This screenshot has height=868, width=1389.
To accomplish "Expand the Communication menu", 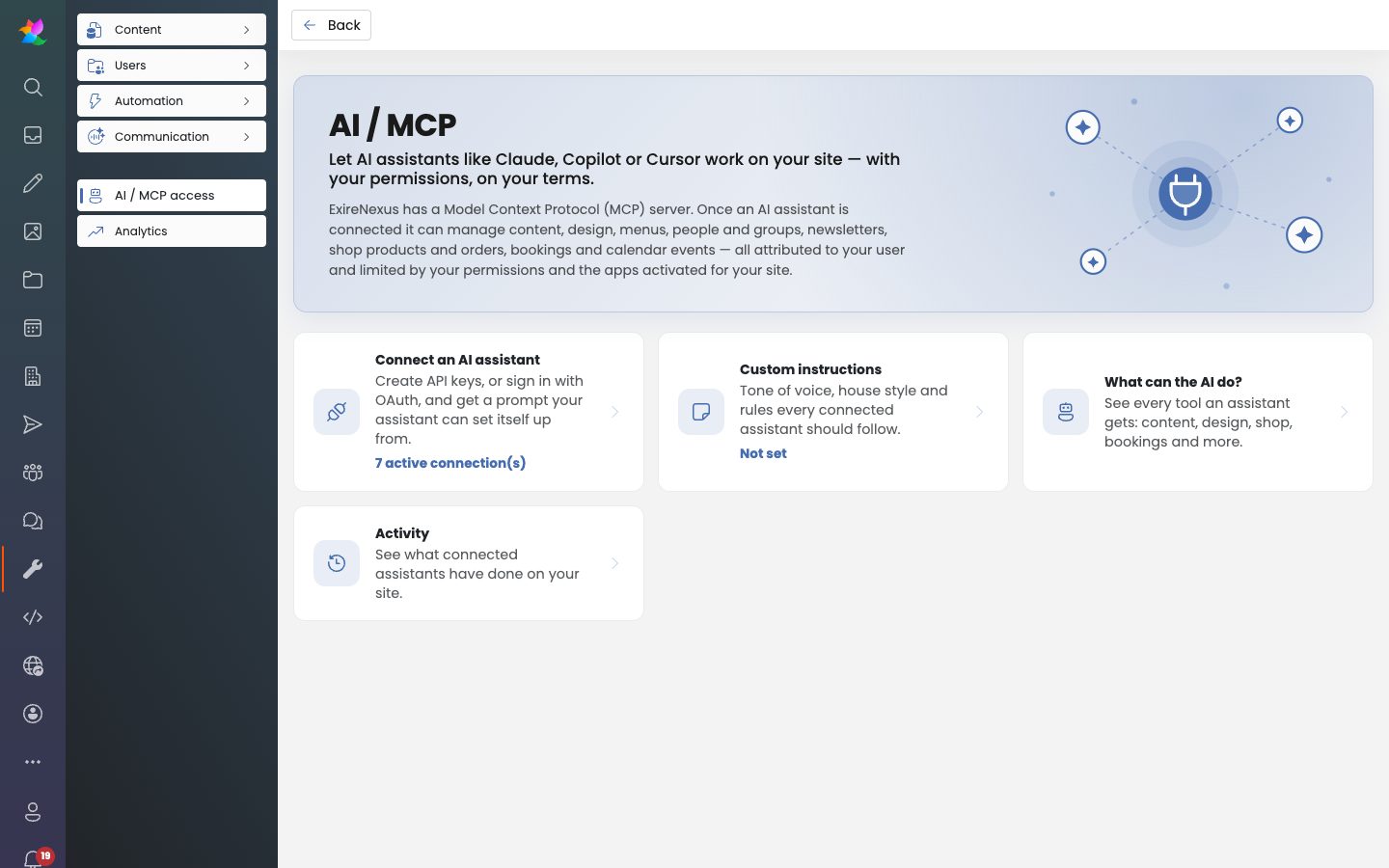I will [172, 137].
